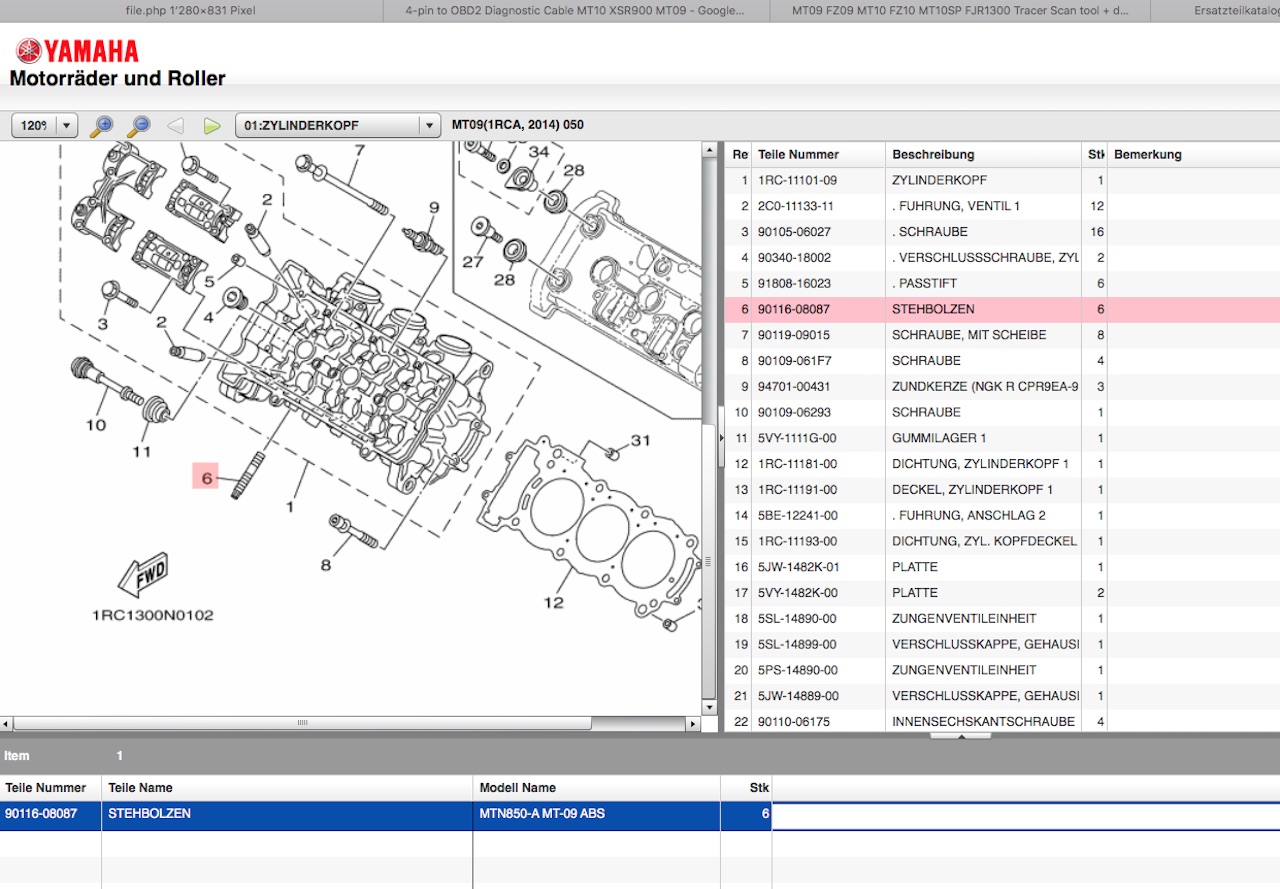Click callout number 10 in the diagram
This screenshot has height=889, width=1280.
click(95, 425)
